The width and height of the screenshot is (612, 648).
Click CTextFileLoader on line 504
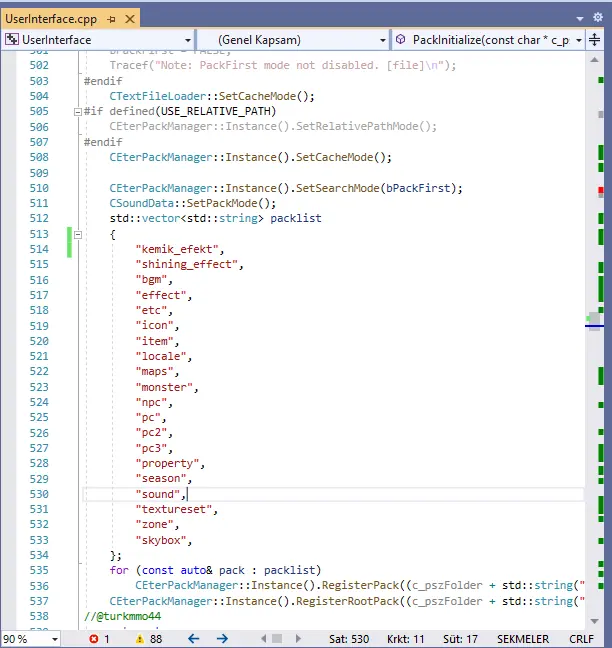[157, 96]
